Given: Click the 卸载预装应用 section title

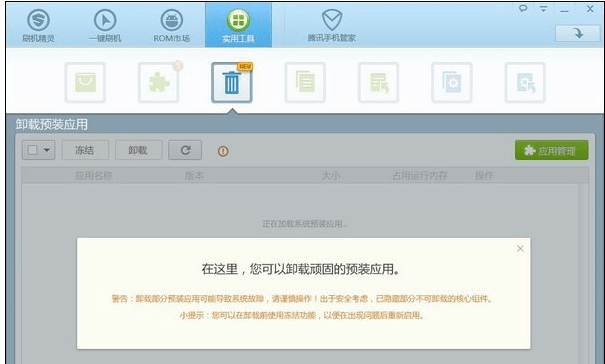Looking at the screenshot, I should 52,124.
